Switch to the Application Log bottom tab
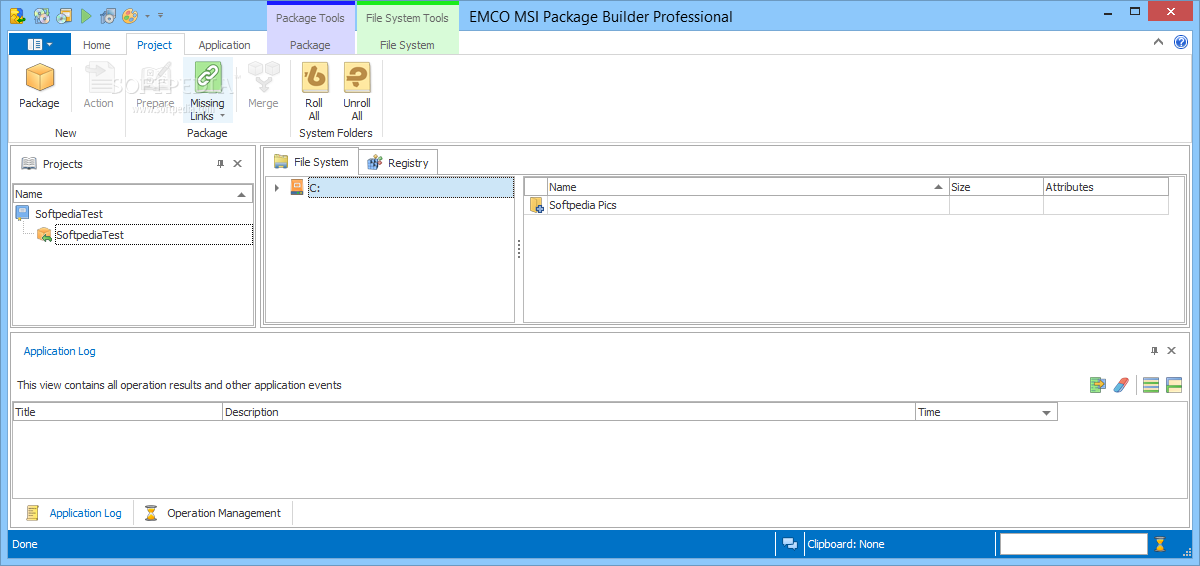Viewport: 1200px width, 566px height. coord(73,513)
